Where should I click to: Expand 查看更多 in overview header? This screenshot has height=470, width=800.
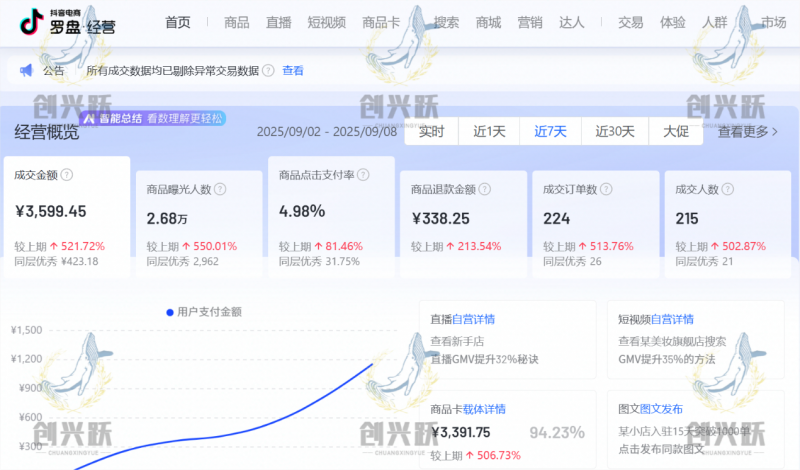coord(749,131)
